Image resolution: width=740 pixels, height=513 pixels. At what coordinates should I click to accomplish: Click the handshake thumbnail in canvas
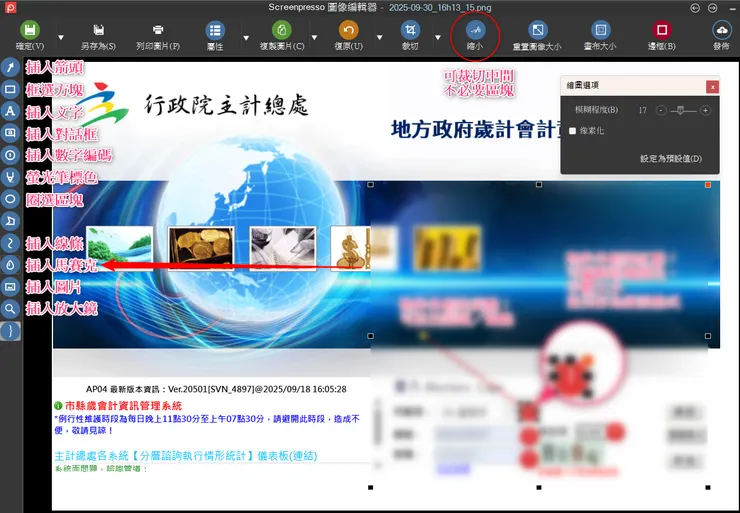pyautogui.click(x=283, y=248)
